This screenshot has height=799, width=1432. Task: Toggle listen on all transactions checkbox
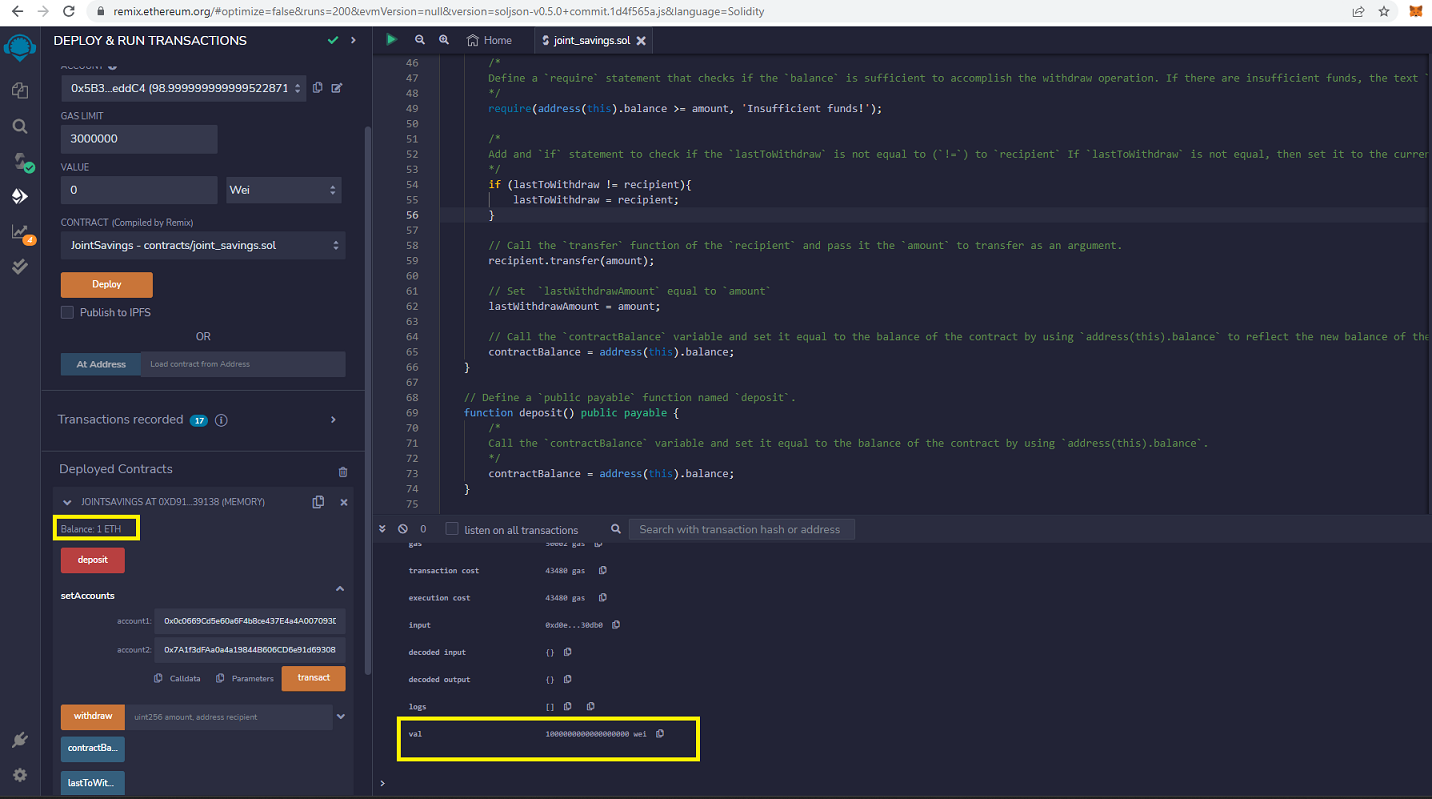452,529
